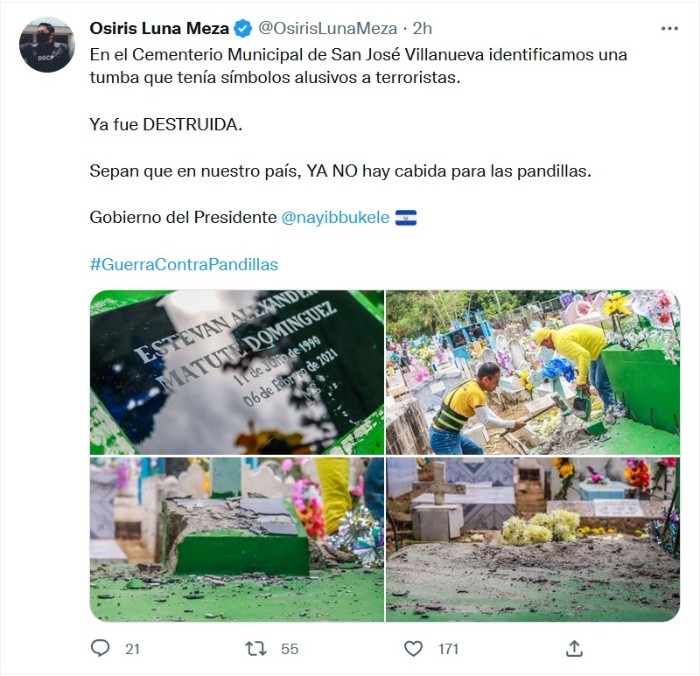View the broken green tomb photo
This screenshot has height=676, width=700.
pos(237,539)
